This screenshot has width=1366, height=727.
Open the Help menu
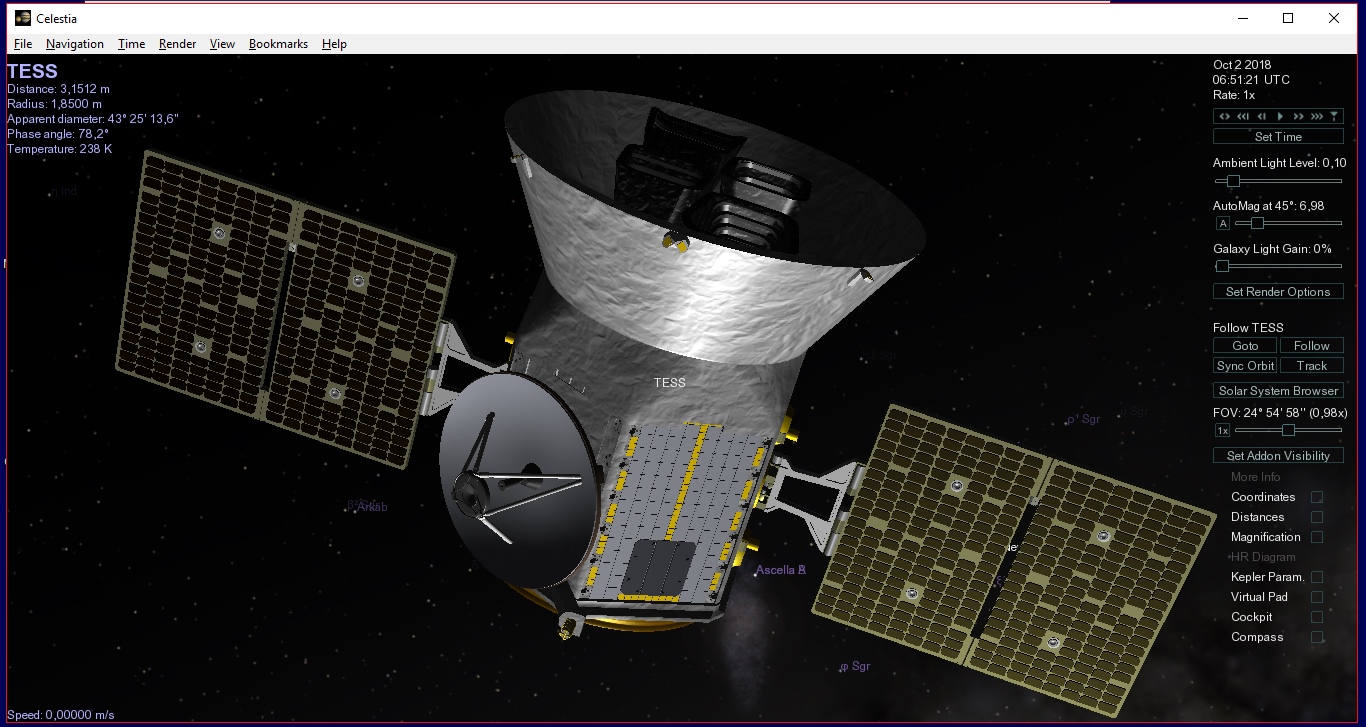[334, 44]
